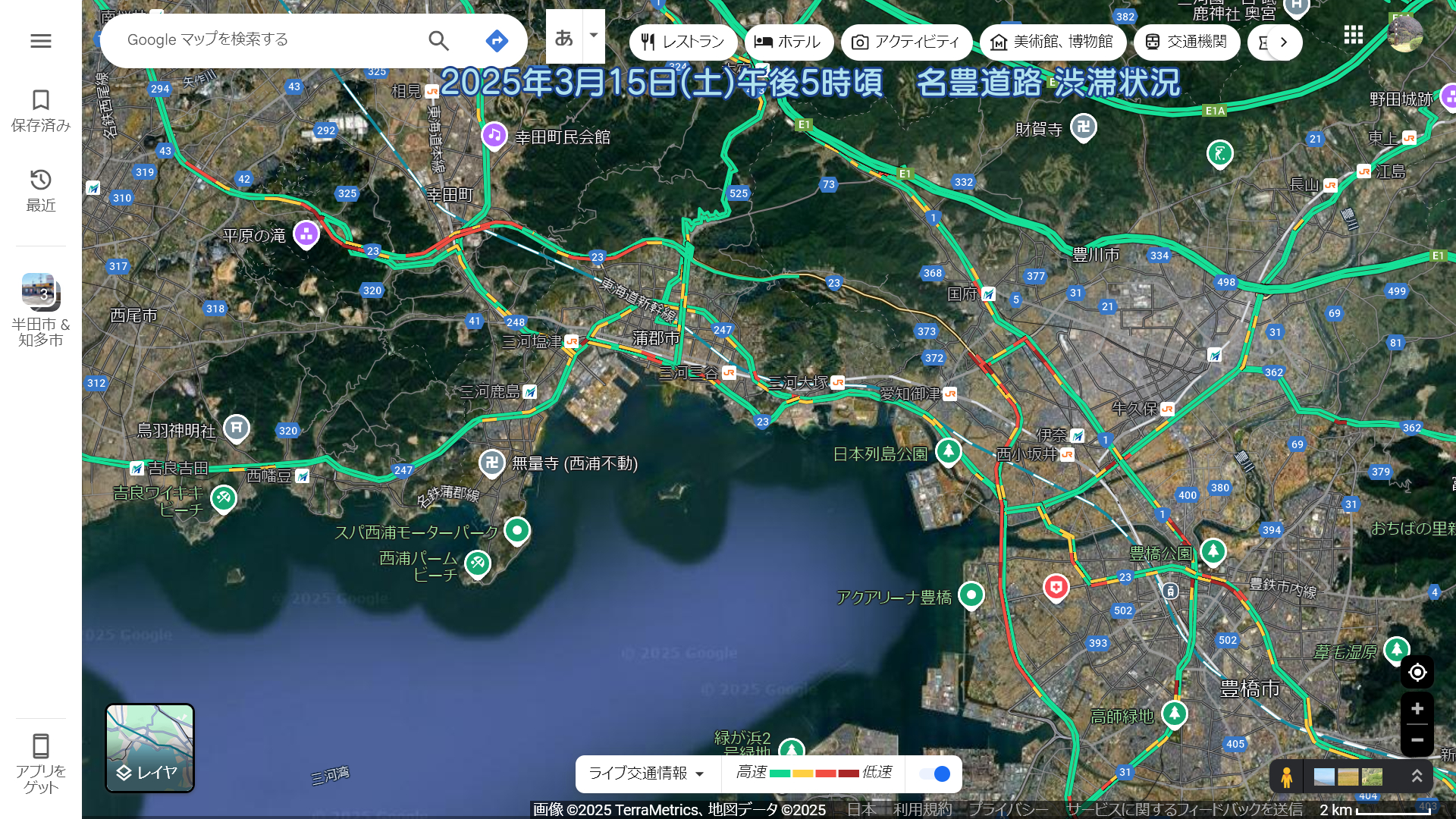Screen dimensions: 1456x819
Task: Click the 財賀寺 temple marker
Action: 1084,127
